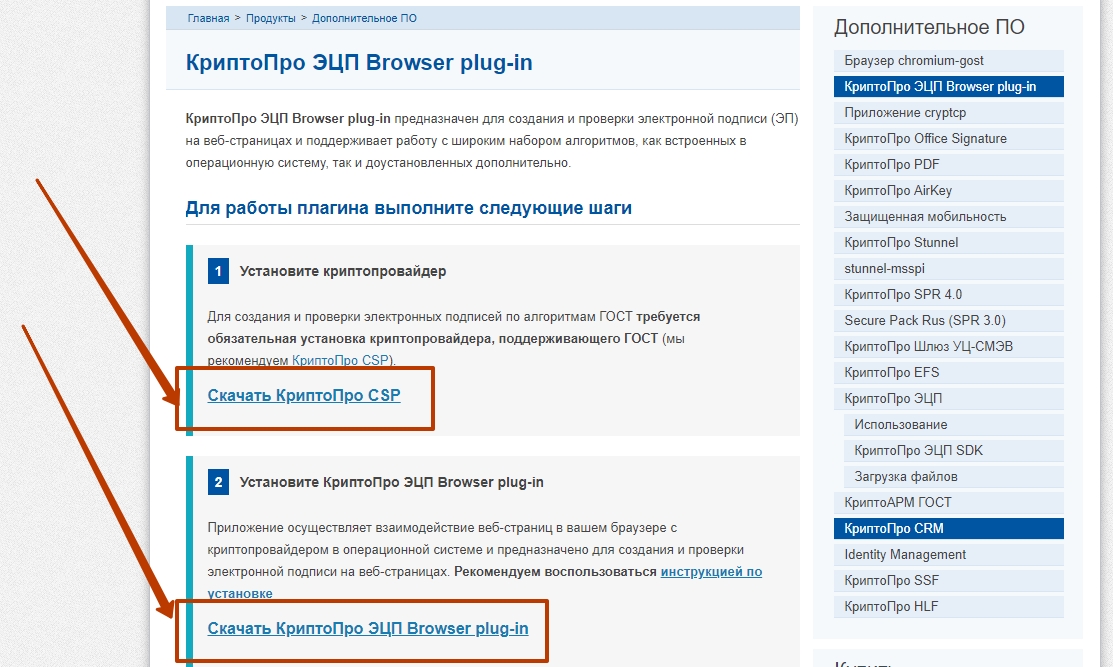1113x667 pixels.
Task: Click the "Скачать КриптоПро CSP" download link
Action: (304, 395)
